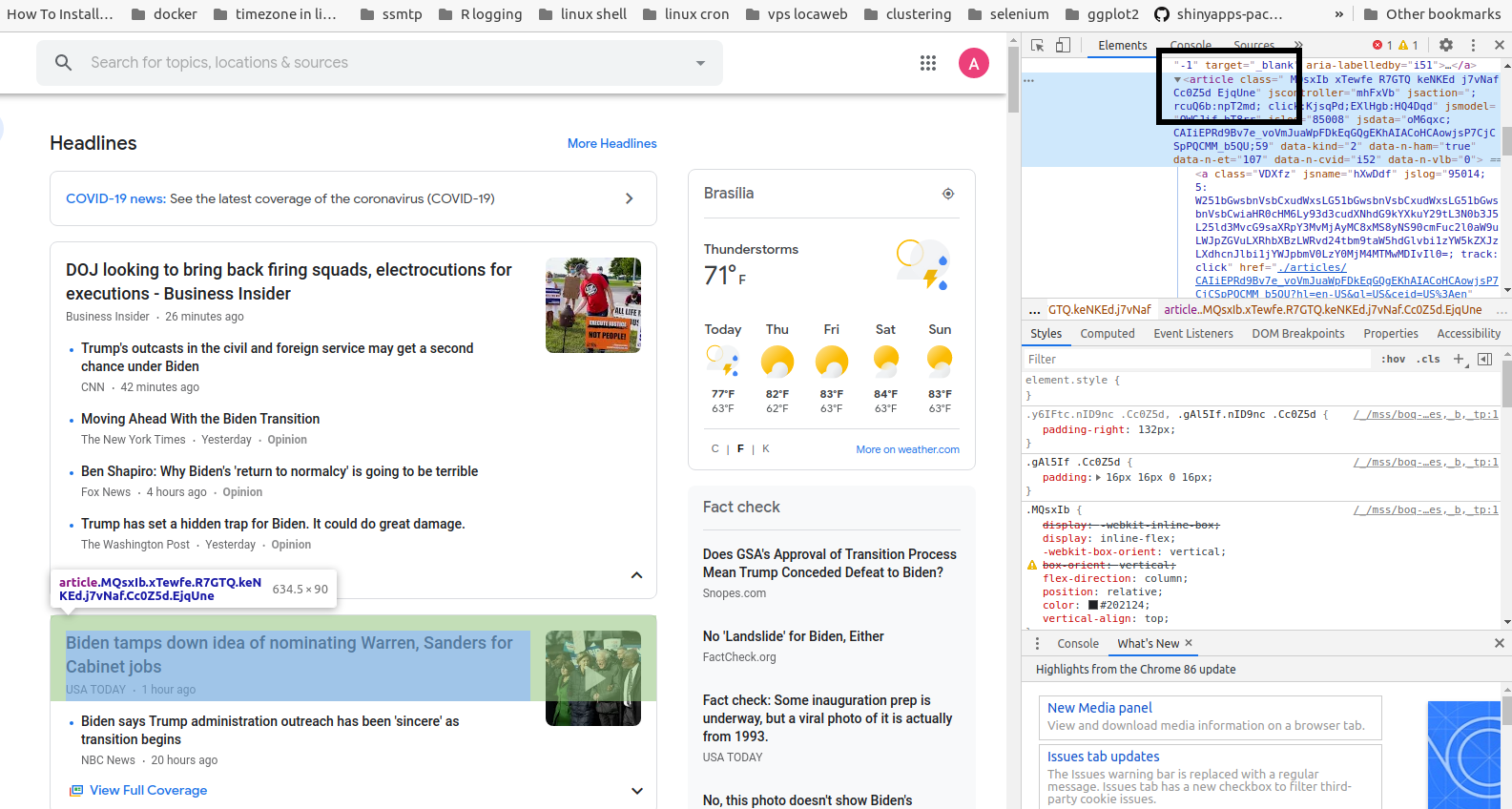Toggle the .cls class editor
Image resolution: width=1512 pixels, height=809 pixels.
point(1428,359)
